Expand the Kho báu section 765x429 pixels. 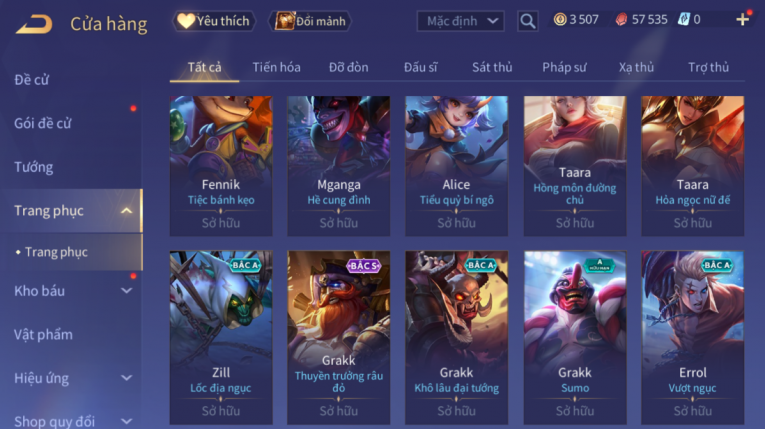tap(126, 291)
